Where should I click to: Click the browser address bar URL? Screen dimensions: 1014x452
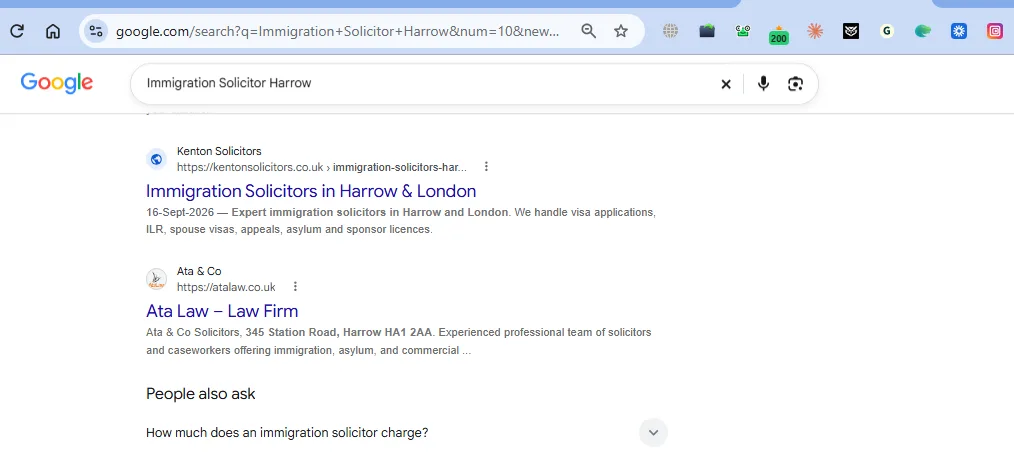point(337,31)
